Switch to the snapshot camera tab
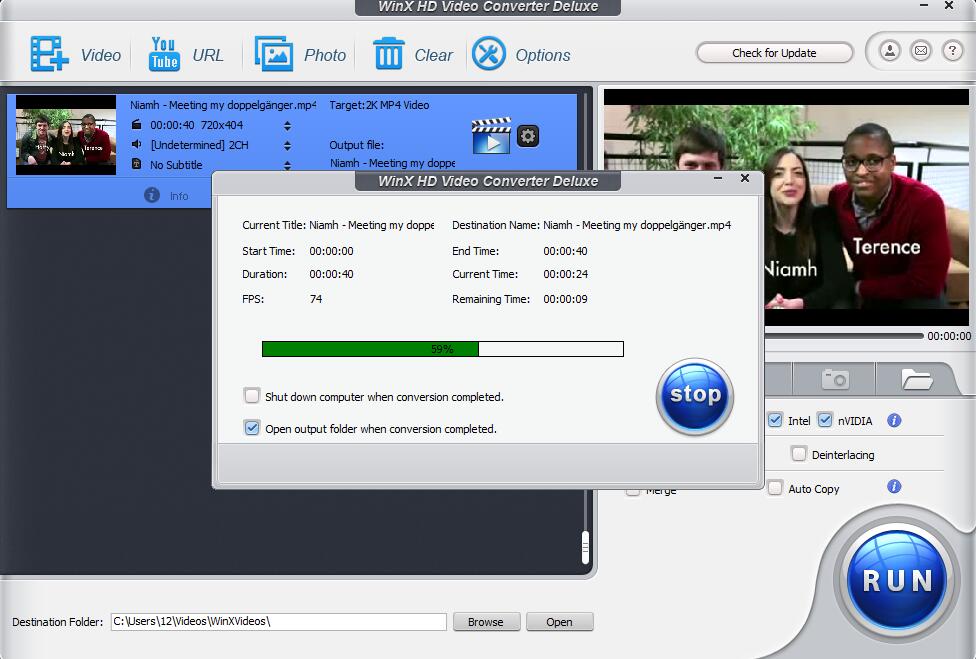Viewport: 976px width, 659px height. click(834, 379)
